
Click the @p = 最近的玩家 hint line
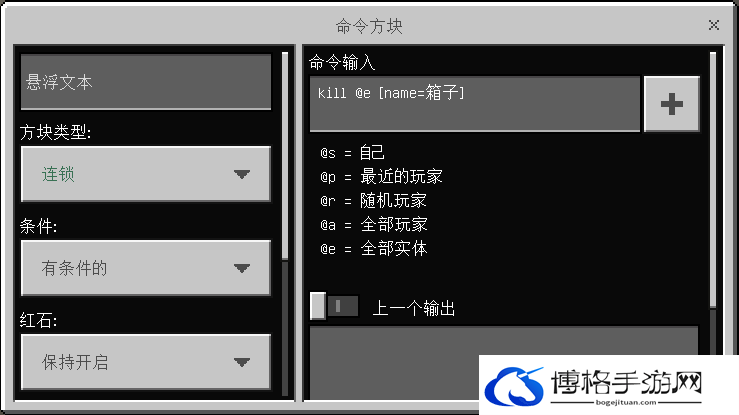click(x=381, y=177)
